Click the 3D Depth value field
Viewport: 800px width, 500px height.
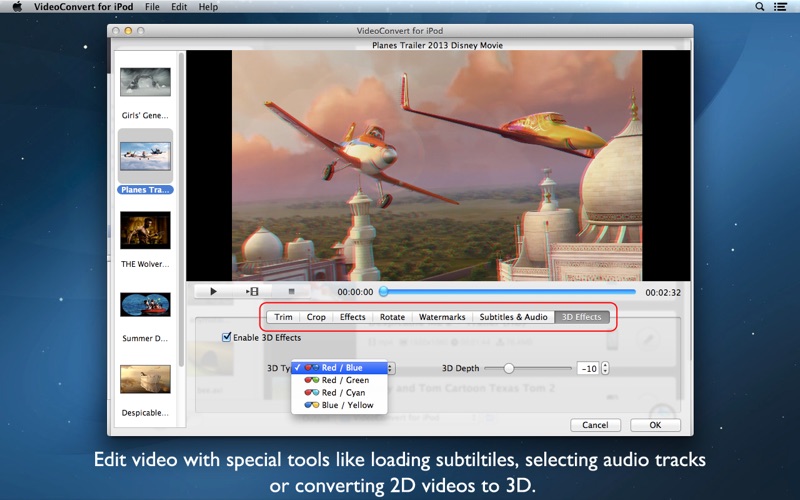pos(588,368)
